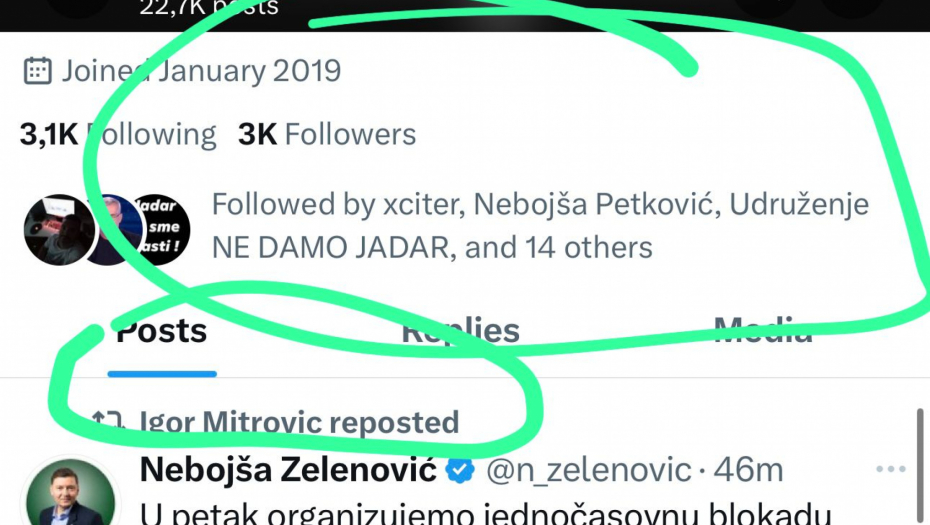Viewport: 930px width, 525px height.
Task: Open the first dark follower avatar
Action: tap(56, 229)
